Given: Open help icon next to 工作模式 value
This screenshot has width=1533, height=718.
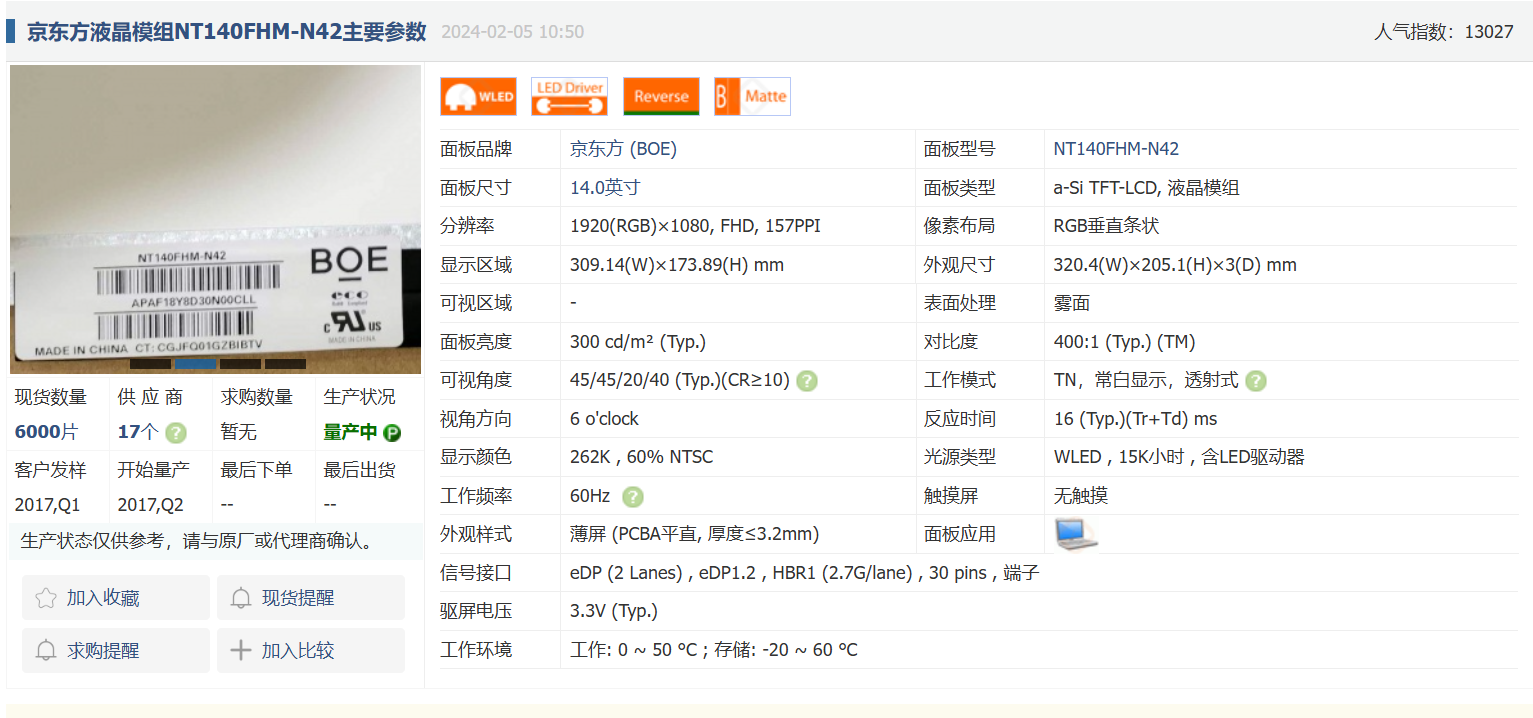Looking at the screenshot, I should pos(1256,381).
